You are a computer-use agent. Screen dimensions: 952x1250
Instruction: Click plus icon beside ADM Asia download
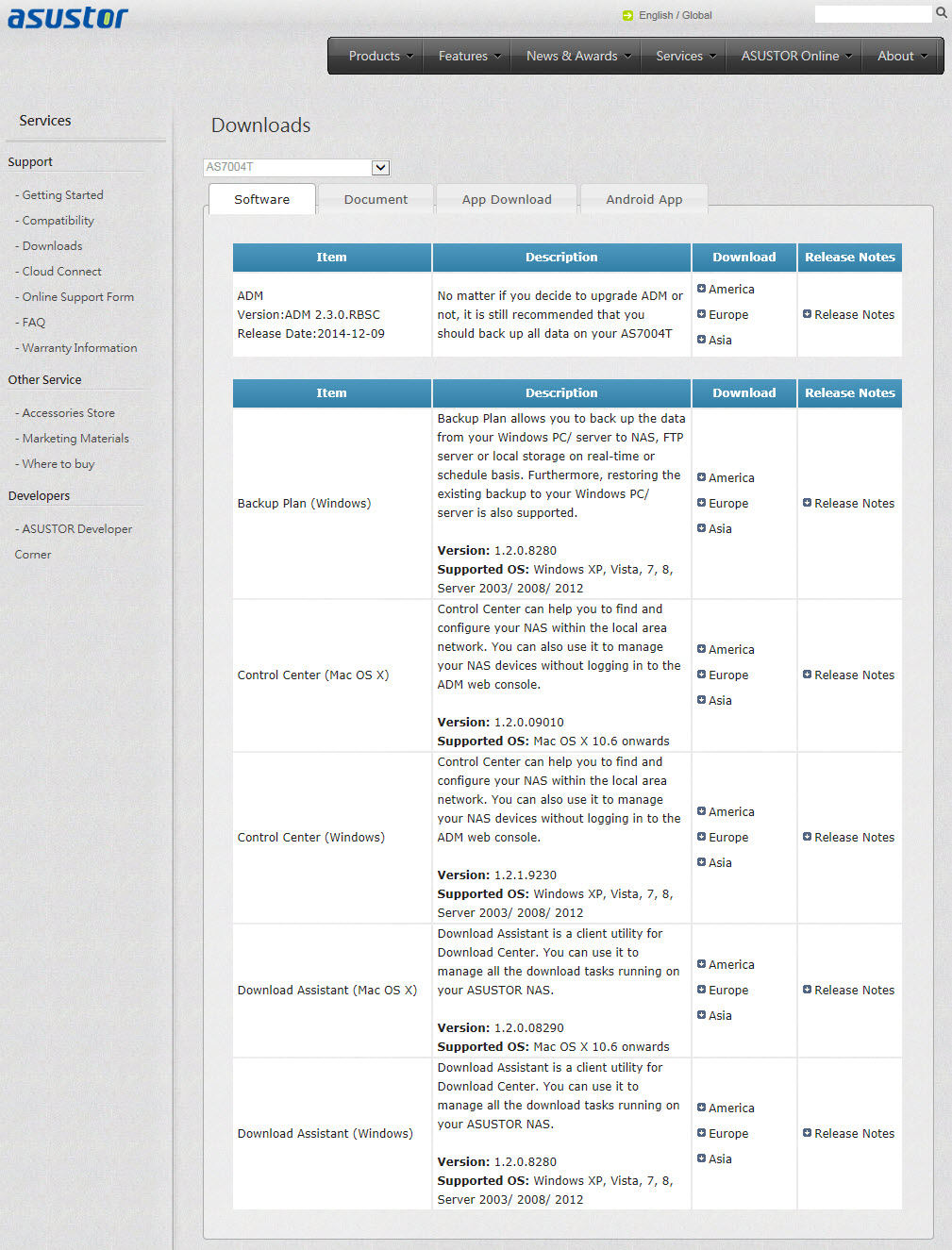701,340
